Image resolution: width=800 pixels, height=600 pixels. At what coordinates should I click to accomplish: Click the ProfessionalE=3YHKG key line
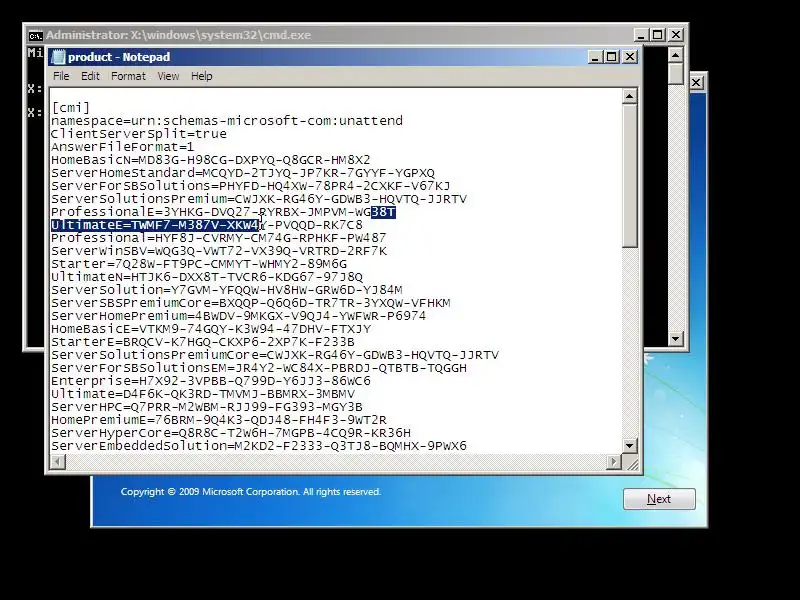coord(223,212)
